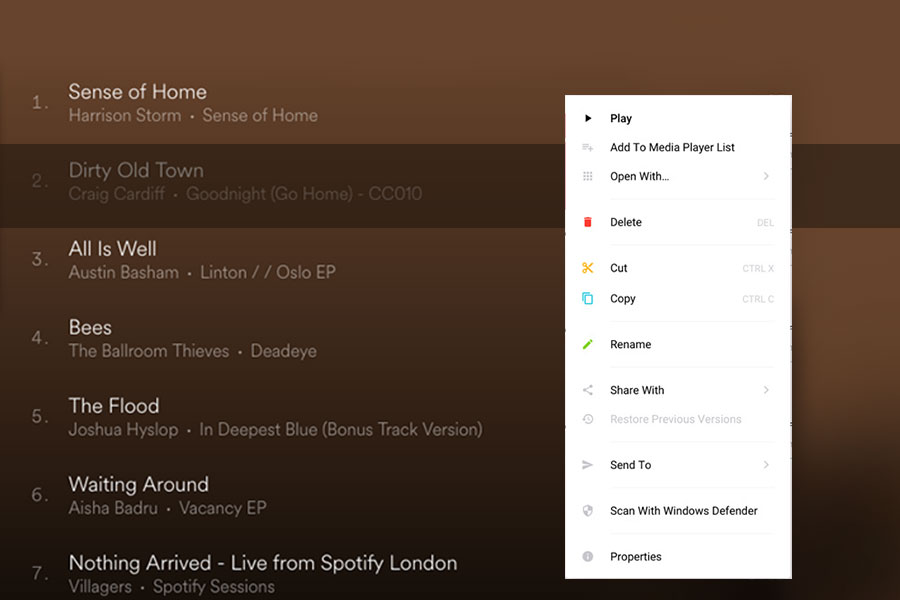Image resolution: width=900 pixels, height=600 pixels.
Task: Expand the Share With submenu arrow
Action: point(766,390)
